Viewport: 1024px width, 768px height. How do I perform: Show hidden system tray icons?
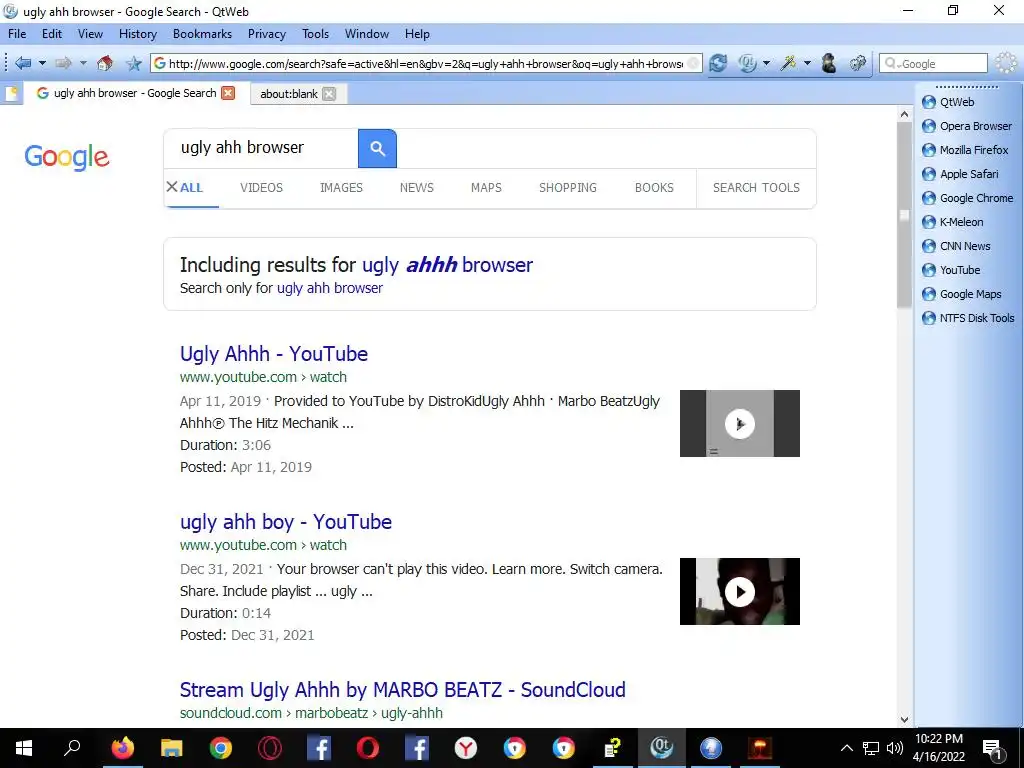(x=846, y=748)
